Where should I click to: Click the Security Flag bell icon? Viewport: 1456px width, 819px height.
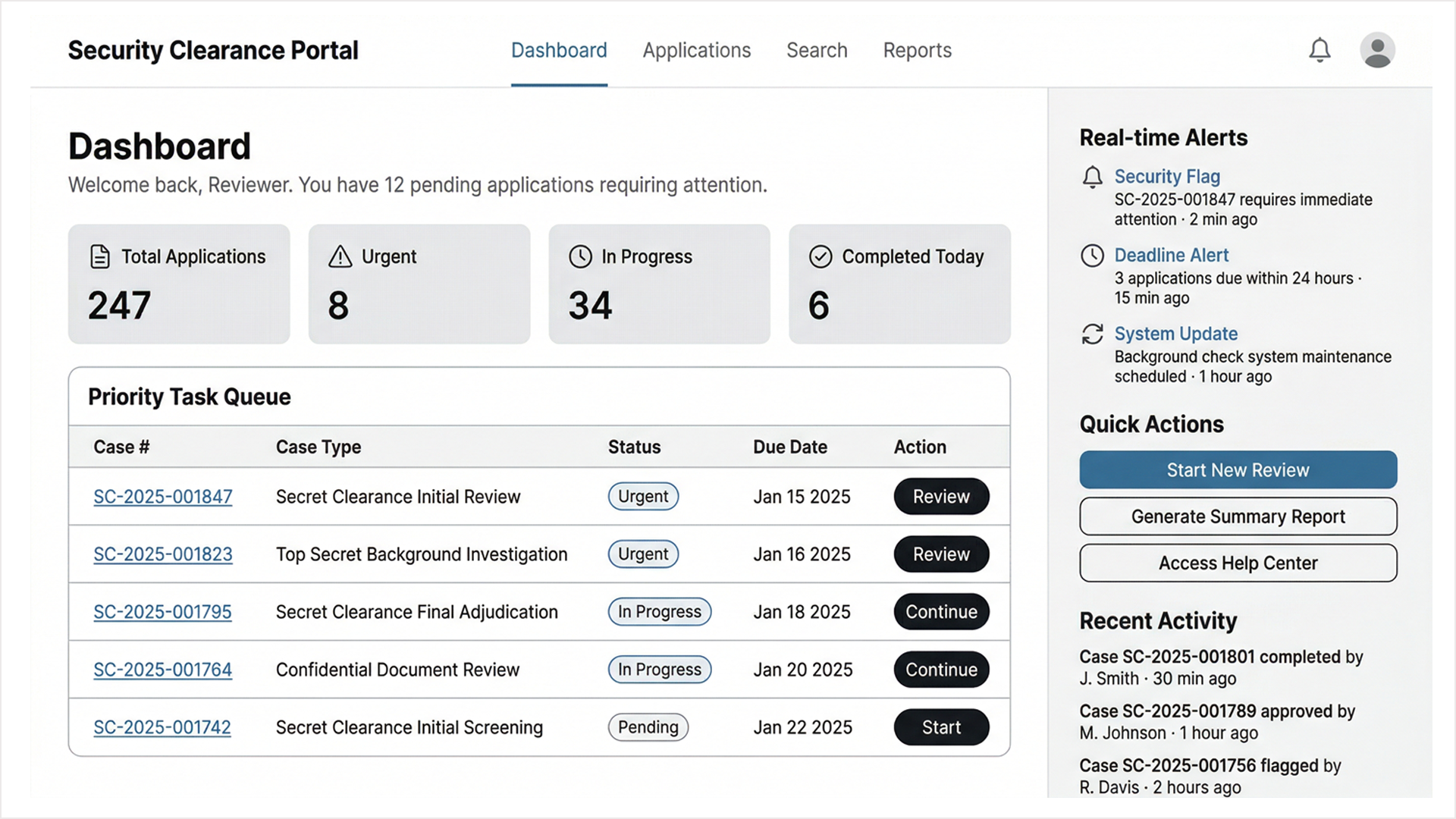1092,177
